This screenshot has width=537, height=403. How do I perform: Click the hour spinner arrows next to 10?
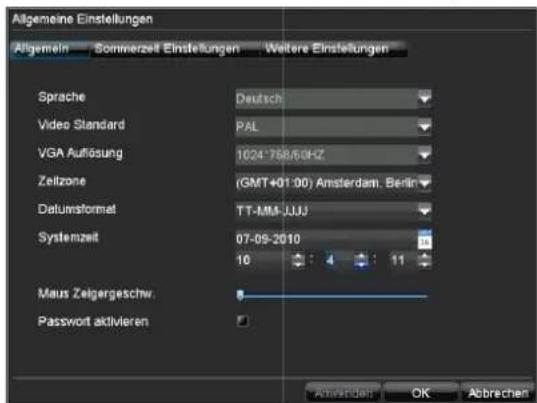coord(298,261)
